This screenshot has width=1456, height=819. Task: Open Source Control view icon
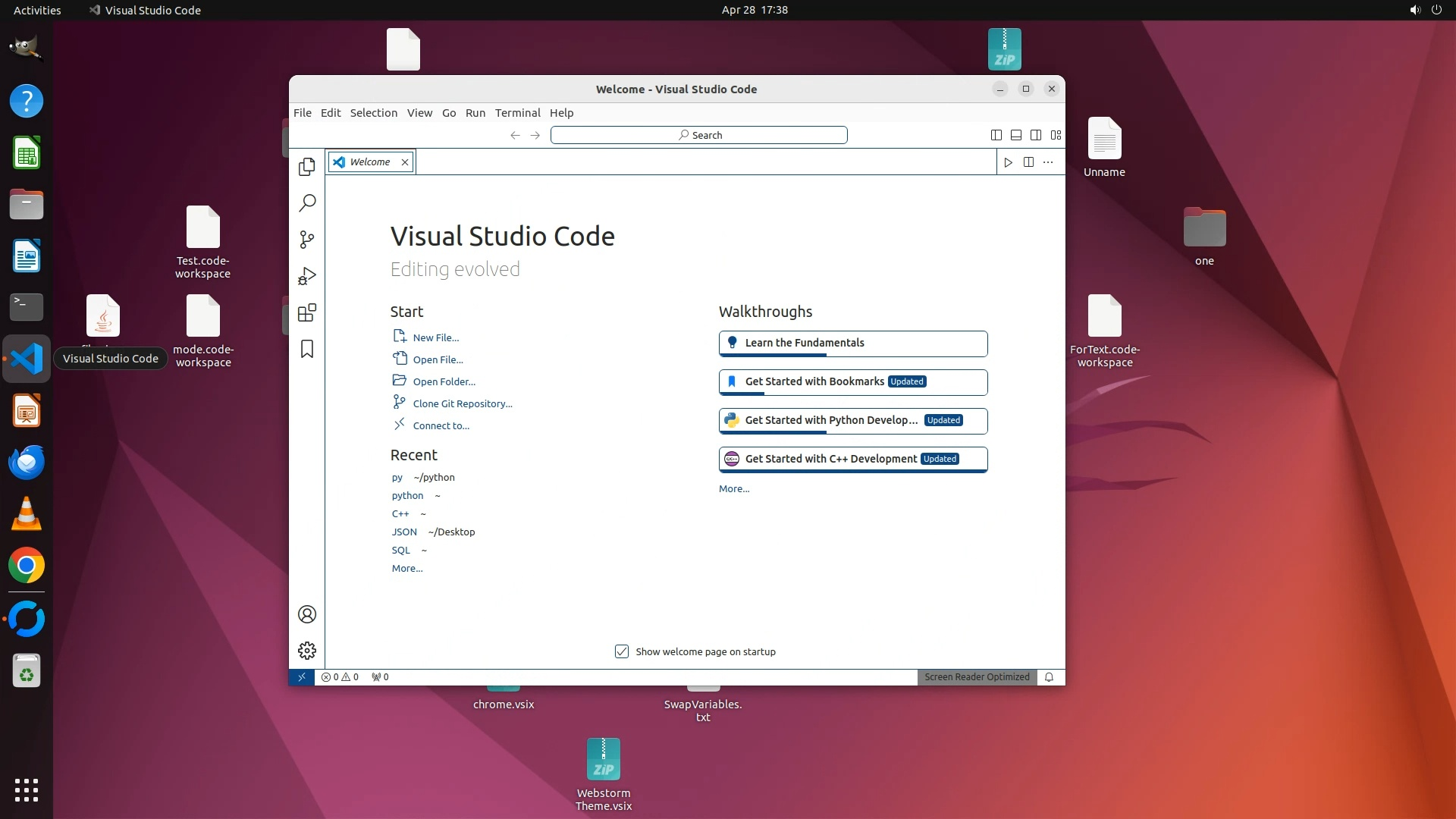point(307,240)
